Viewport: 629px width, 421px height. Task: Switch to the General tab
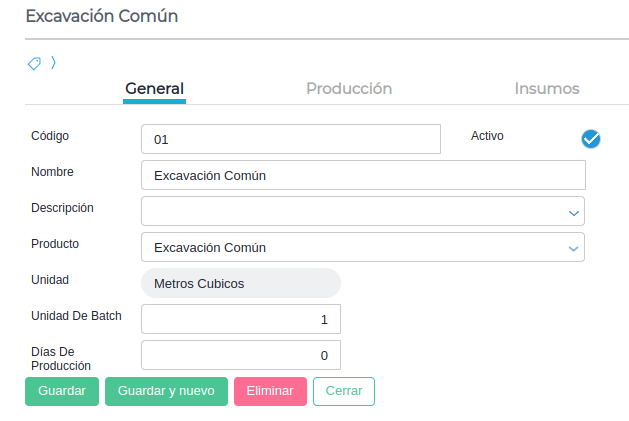point(154,88)
